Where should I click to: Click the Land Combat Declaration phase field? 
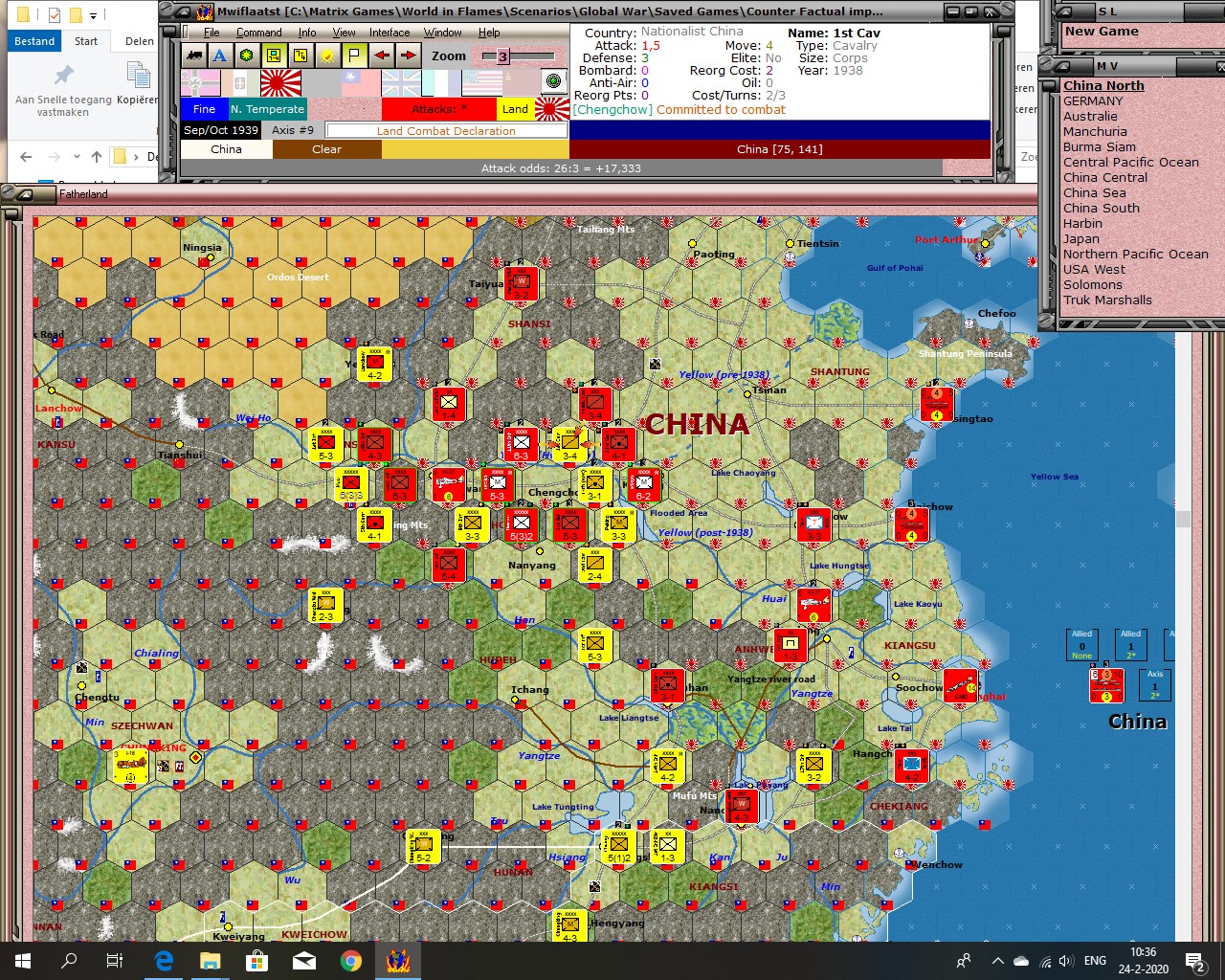coord(446,131)
